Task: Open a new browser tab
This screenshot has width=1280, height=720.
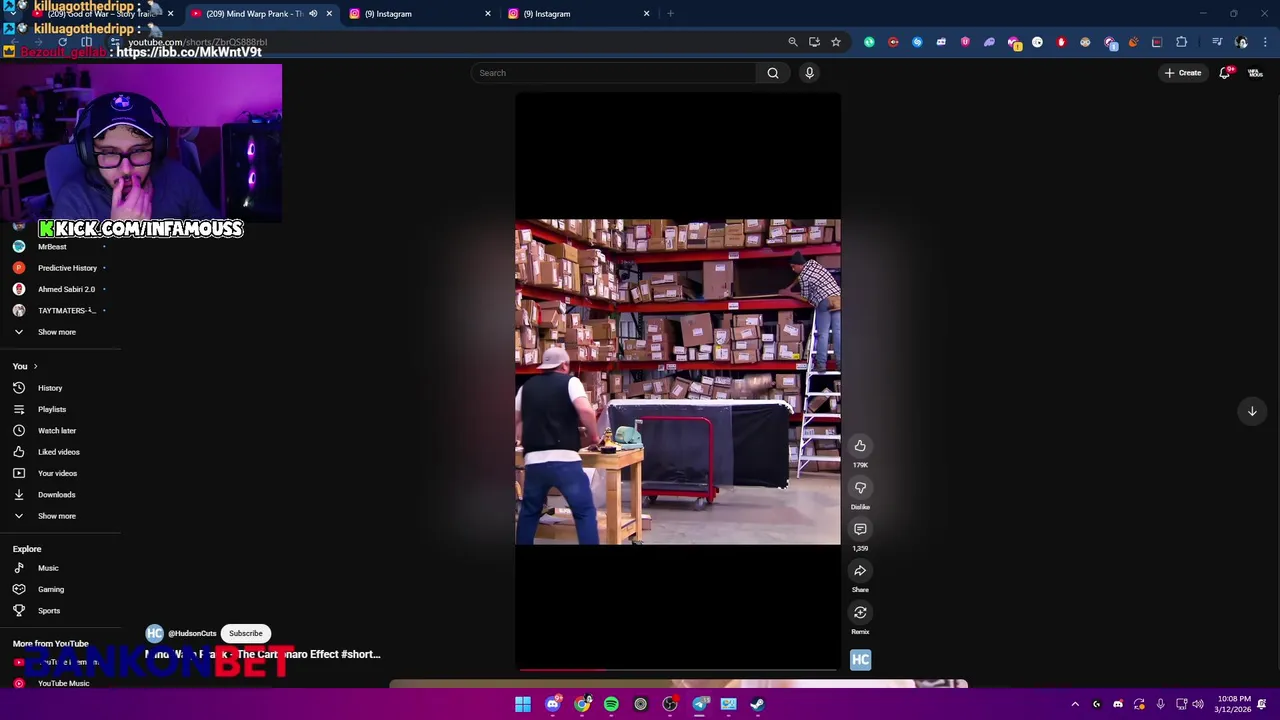Action: [x=670, y=14]
